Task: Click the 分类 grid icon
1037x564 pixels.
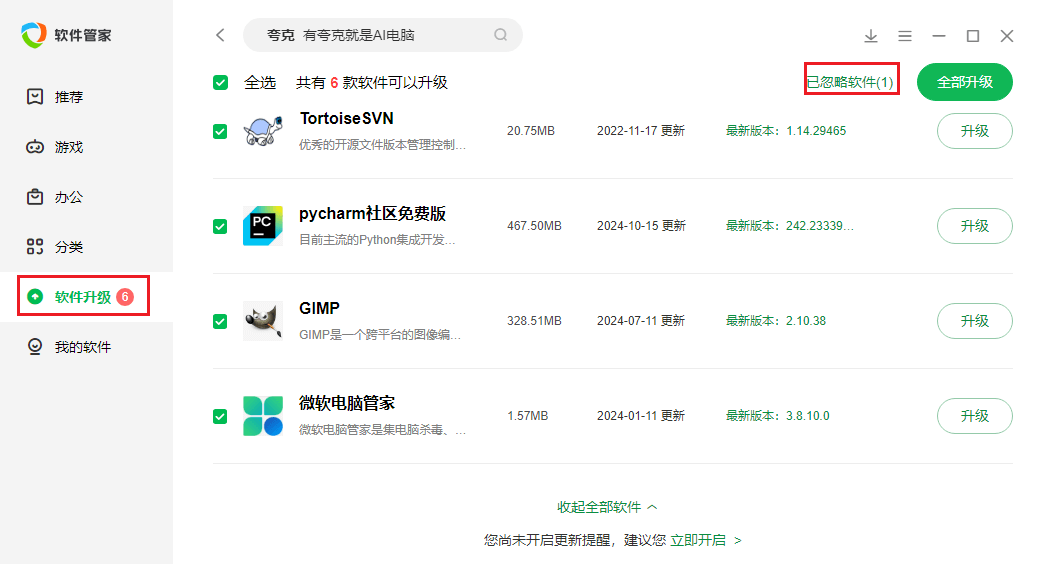Action: 35,247
